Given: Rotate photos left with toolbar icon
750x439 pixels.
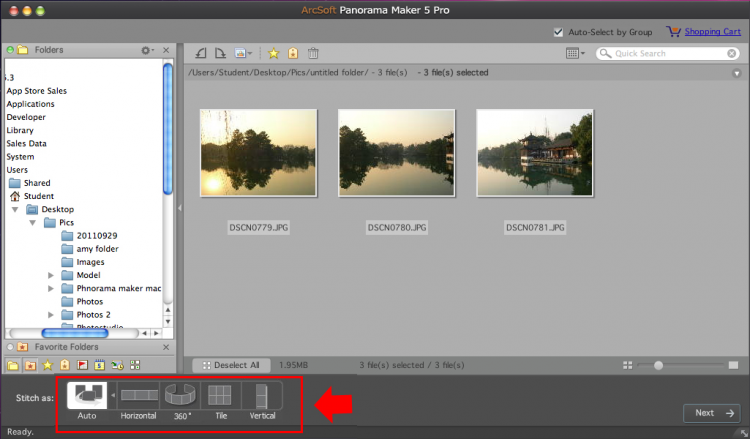Looking at the screenshot, I should coord(201,53).
